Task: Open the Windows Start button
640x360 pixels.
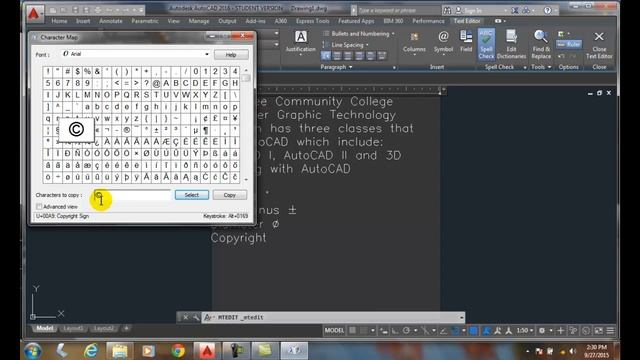Action: 33,351
